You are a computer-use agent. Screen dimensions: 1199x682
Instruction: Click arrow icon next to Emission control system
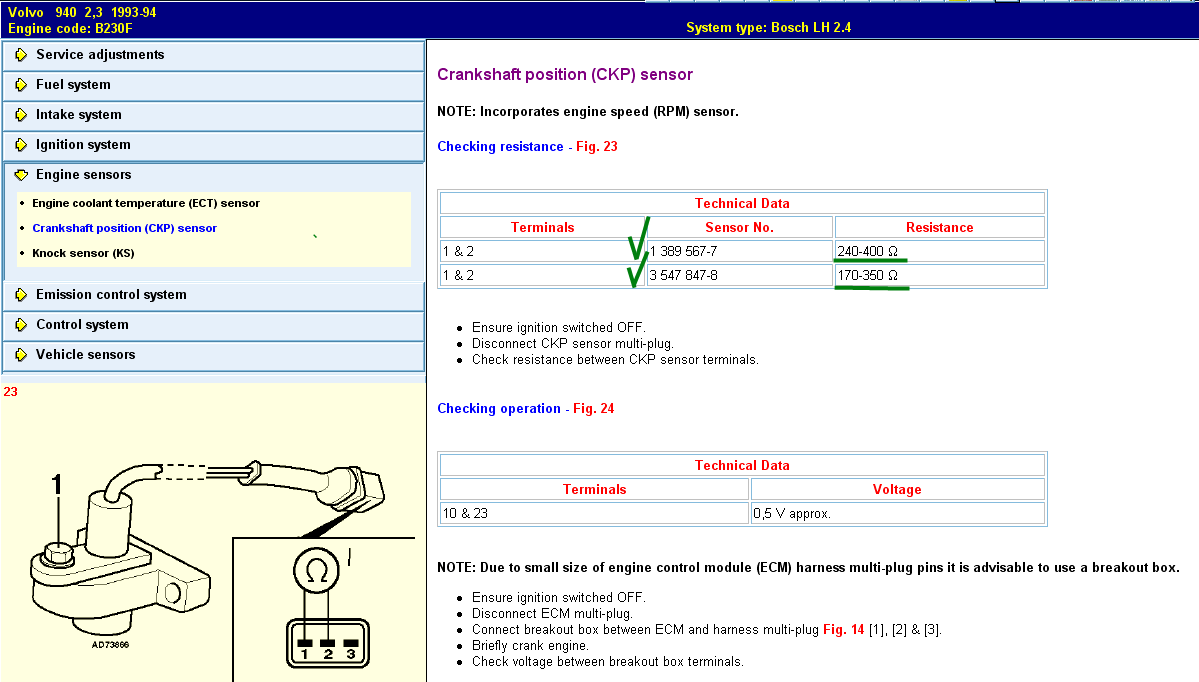[x=21, y=295]
